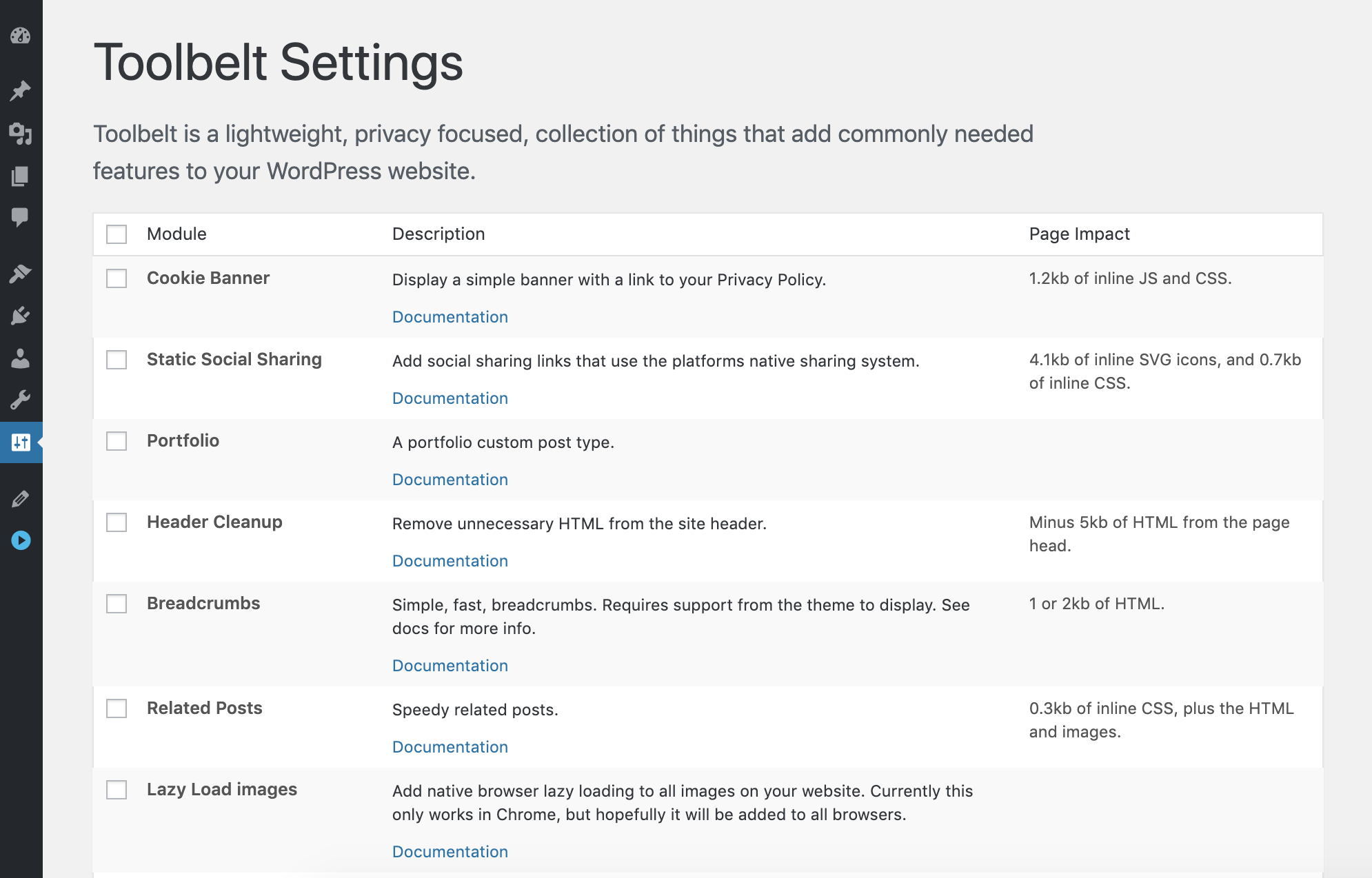Tick the Static Social Sharing checkbox

[117, 360]
